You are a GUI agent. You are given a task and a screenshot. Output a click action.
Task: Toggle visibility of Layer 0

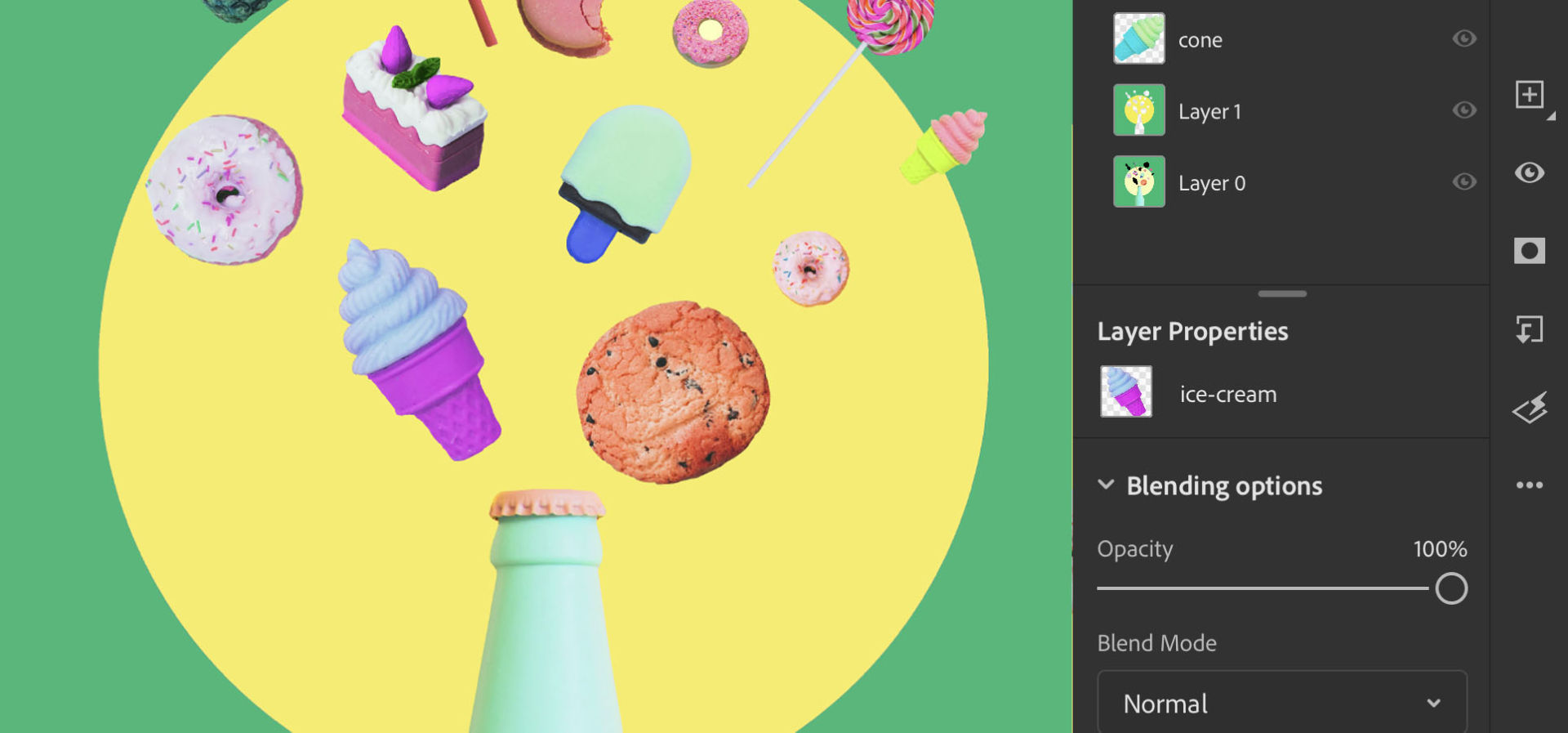click(x=1464, y=181)
